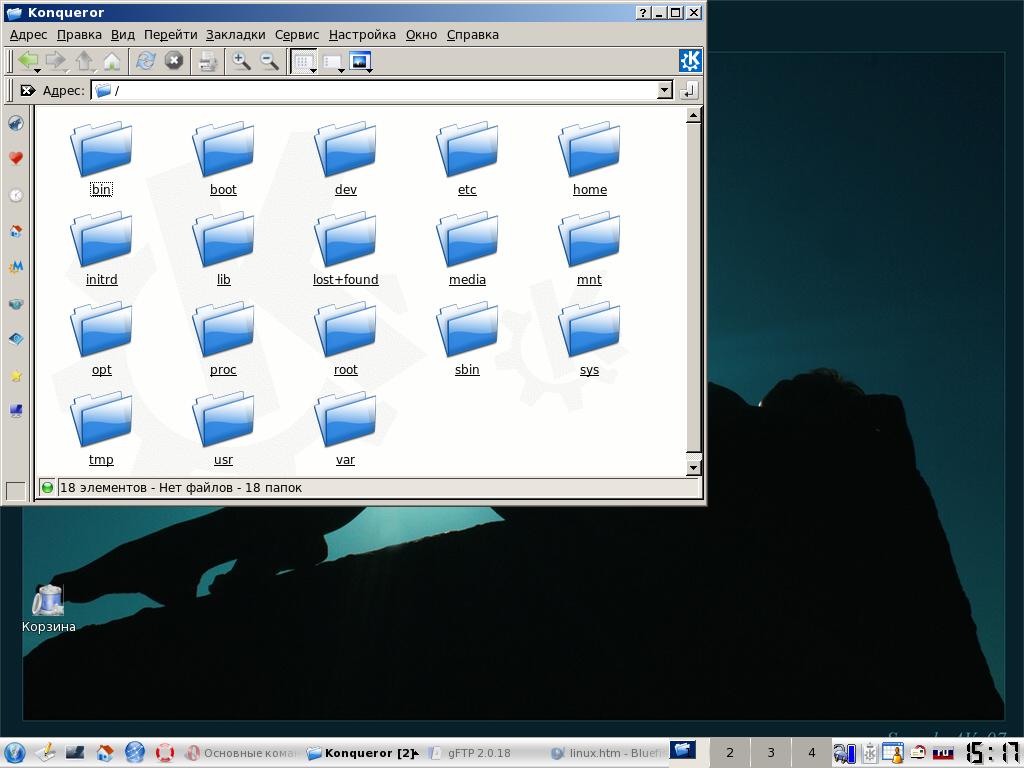This screenshot has width=1024, height=768.
Task: Click the scroll down arrow of the file view
Action: [x=693, y=468]
